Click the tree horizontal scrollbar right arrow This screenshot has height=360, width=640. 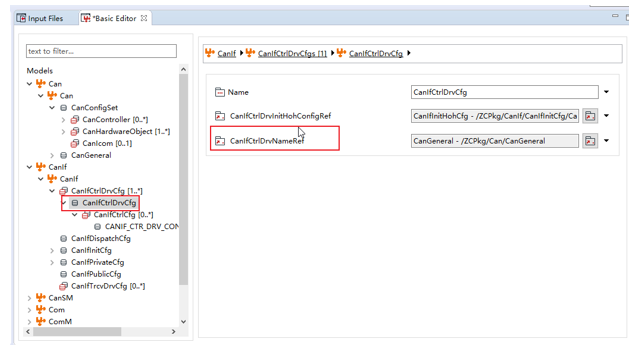tap(173, 331)
